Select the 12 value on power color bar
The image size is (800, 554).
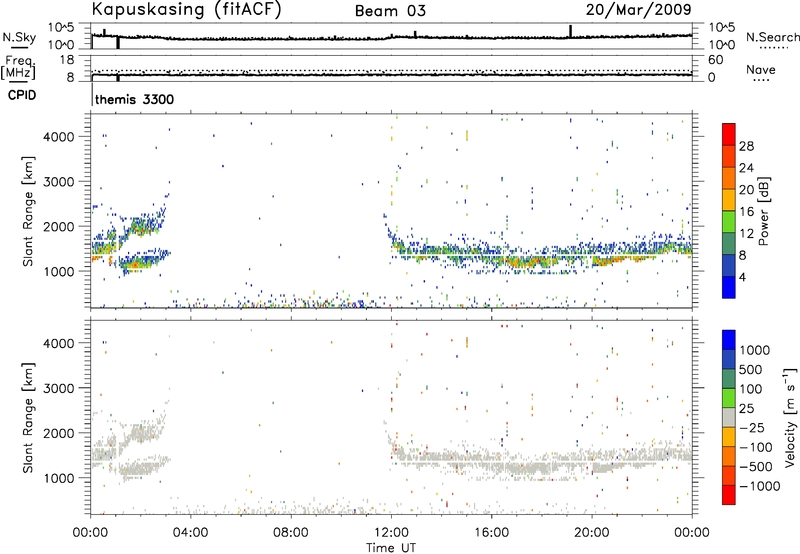coord(746,233)
